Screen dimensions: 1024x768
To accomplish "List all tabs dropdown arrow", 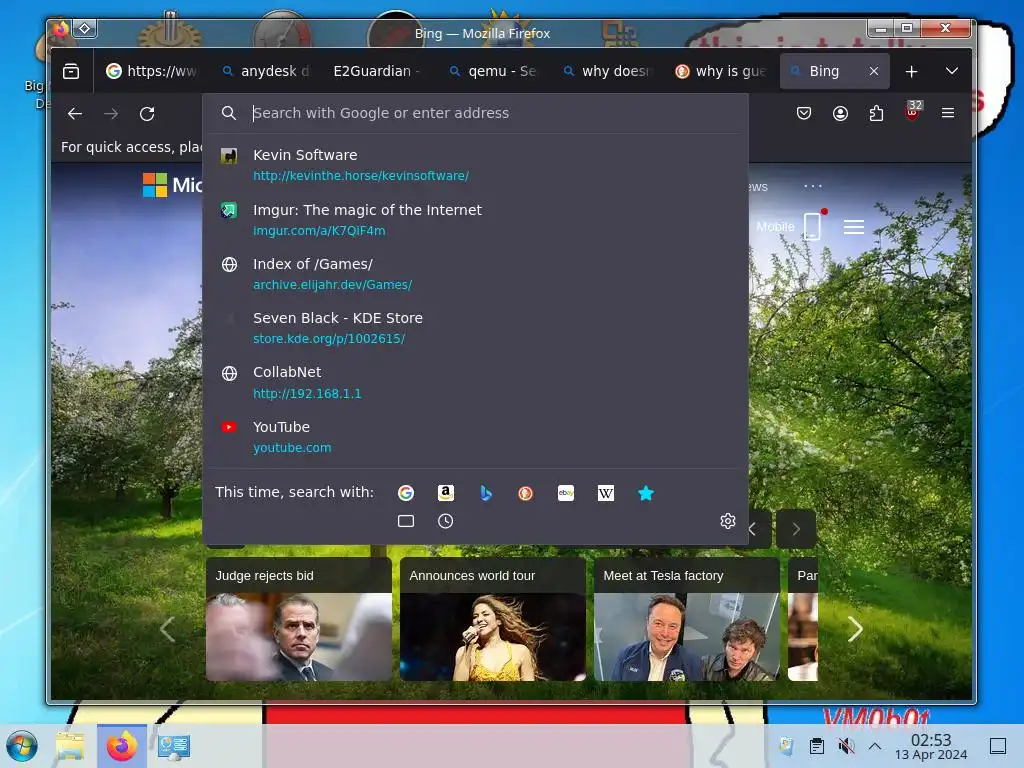I will (x=952, y=71).
